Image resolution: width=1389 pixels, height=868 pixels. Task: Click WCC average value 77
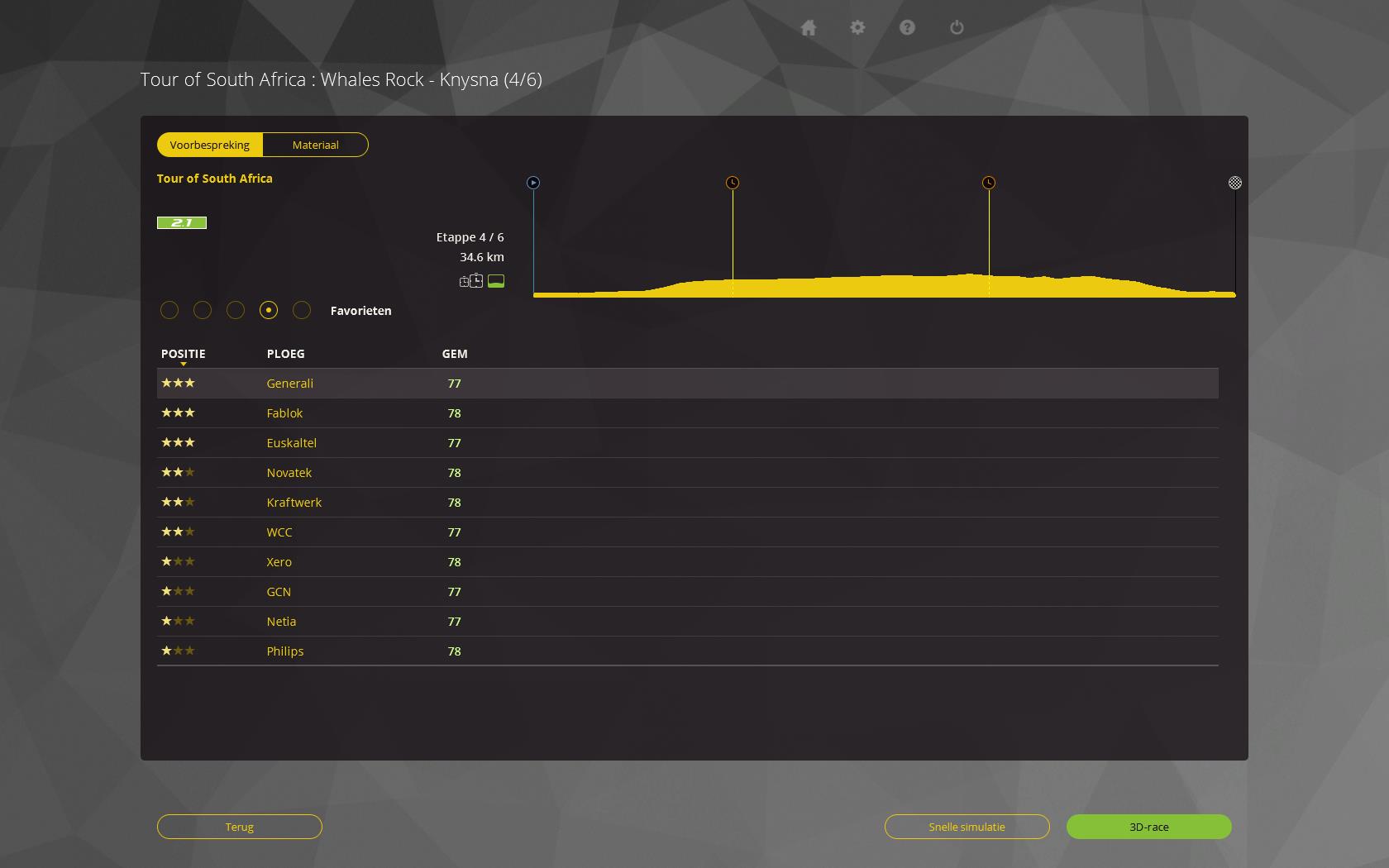click(455, 532)
